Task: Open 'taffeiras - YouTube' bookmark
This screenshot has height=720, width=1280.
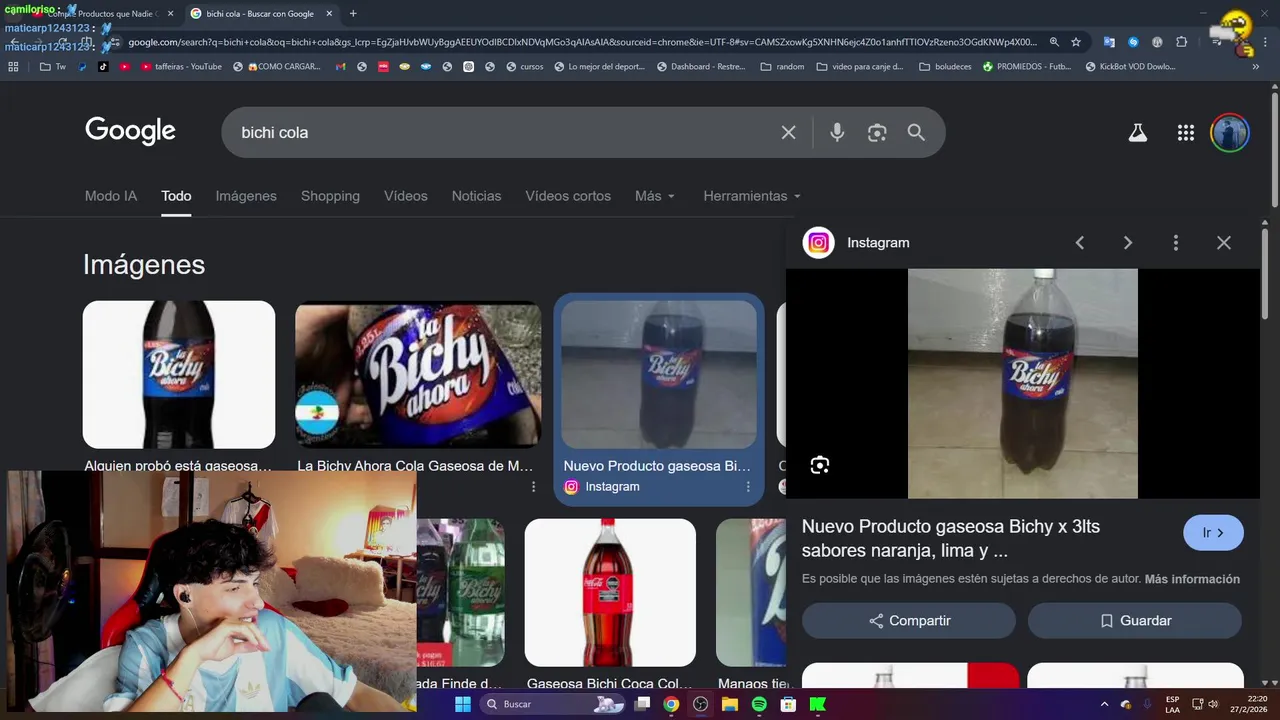Action: [181, 67]
